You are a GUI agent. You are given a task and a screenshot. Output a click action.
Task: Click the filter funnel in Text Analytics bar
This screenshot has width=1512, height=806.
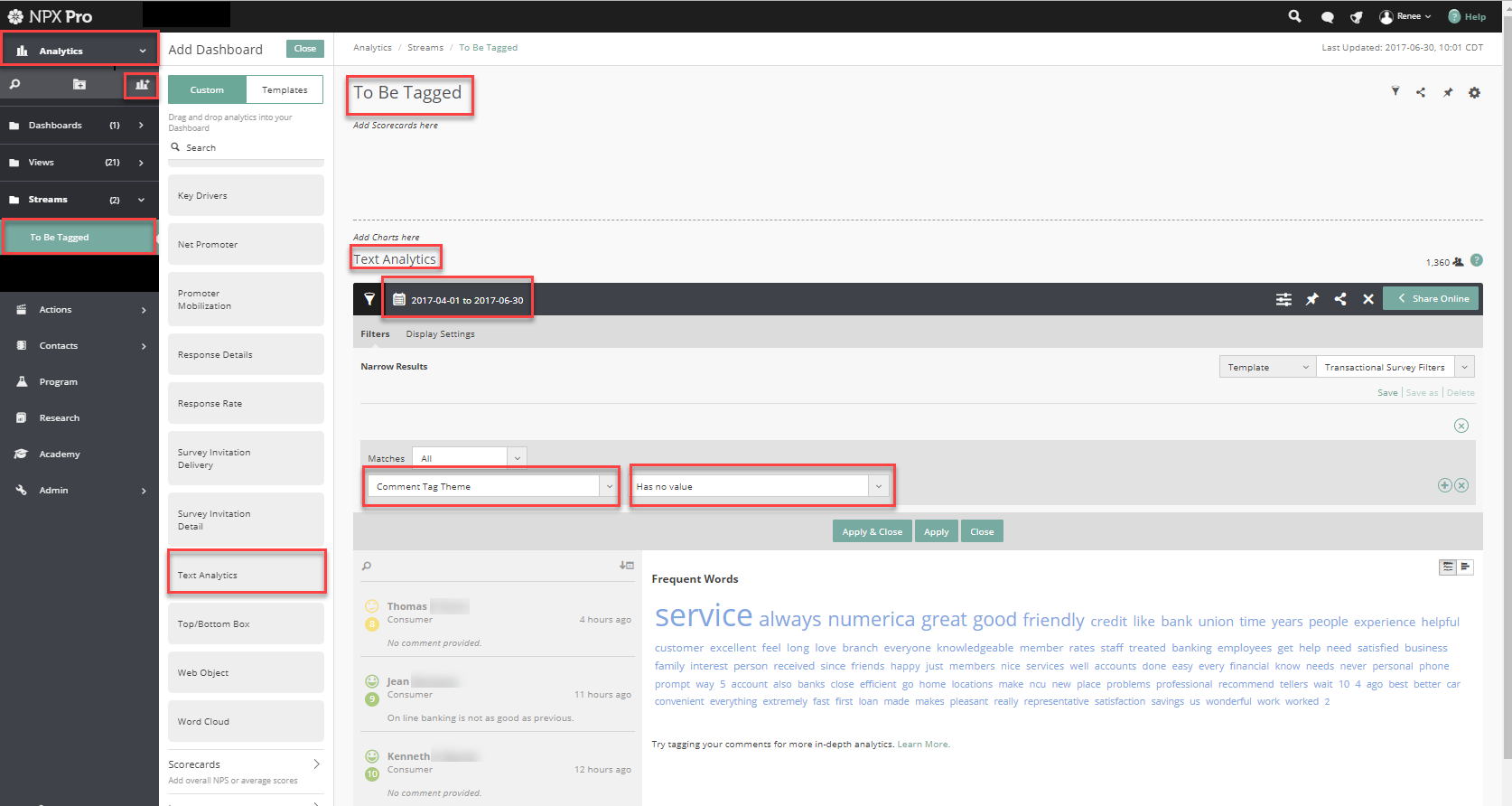(369, 299)
